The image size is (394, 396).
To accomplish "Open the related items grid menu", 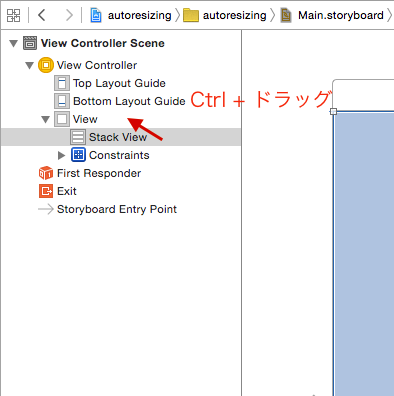I will click(14, 15).
